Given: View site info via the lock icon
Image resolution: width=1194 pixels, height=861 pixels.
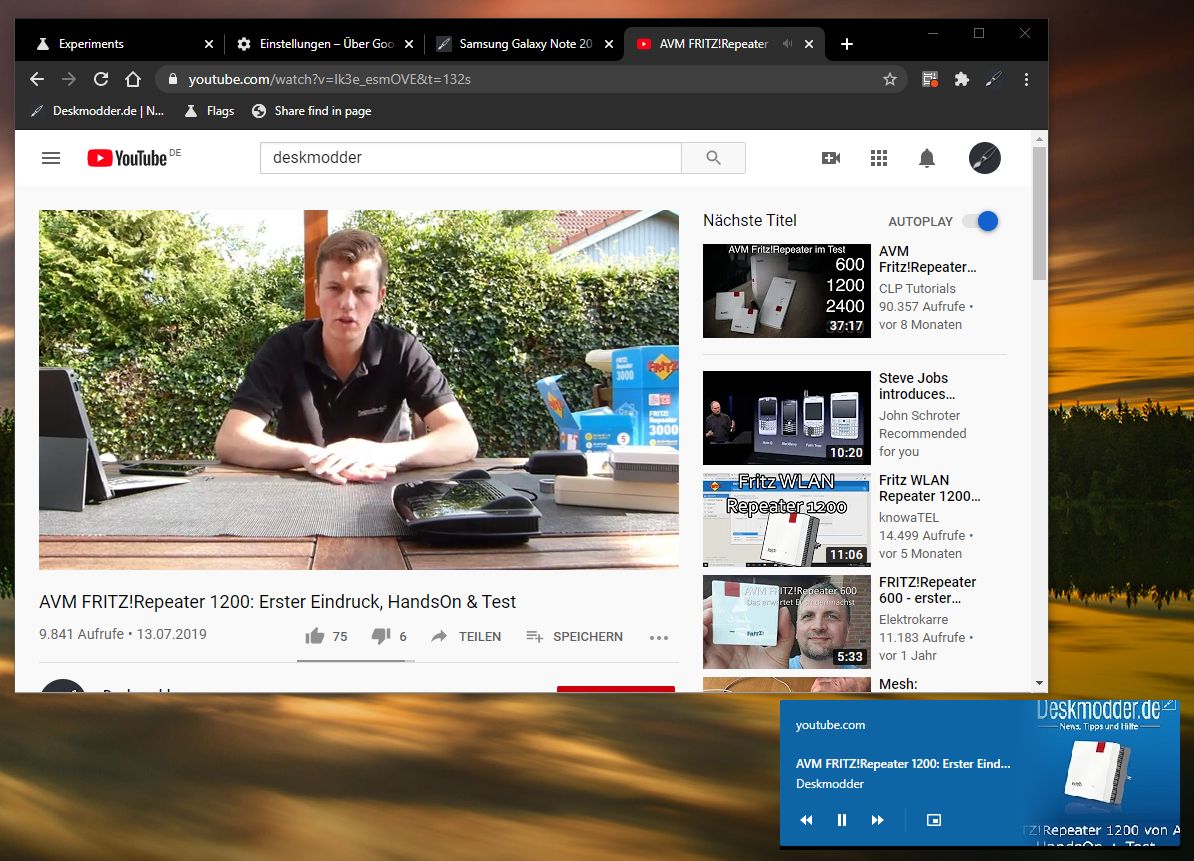Looking at the screenshot, I should [173, 79].
